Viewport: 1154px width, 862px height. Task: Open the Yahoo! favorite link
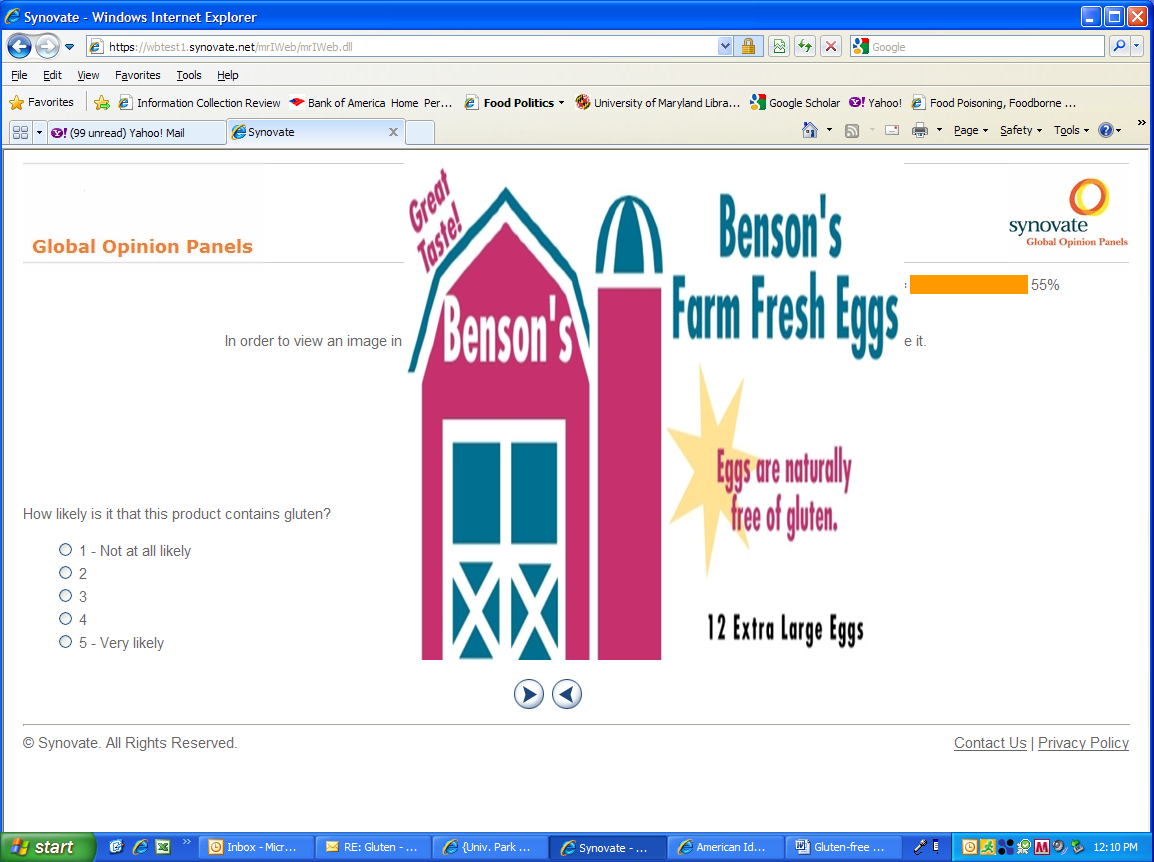click(875, 103)
